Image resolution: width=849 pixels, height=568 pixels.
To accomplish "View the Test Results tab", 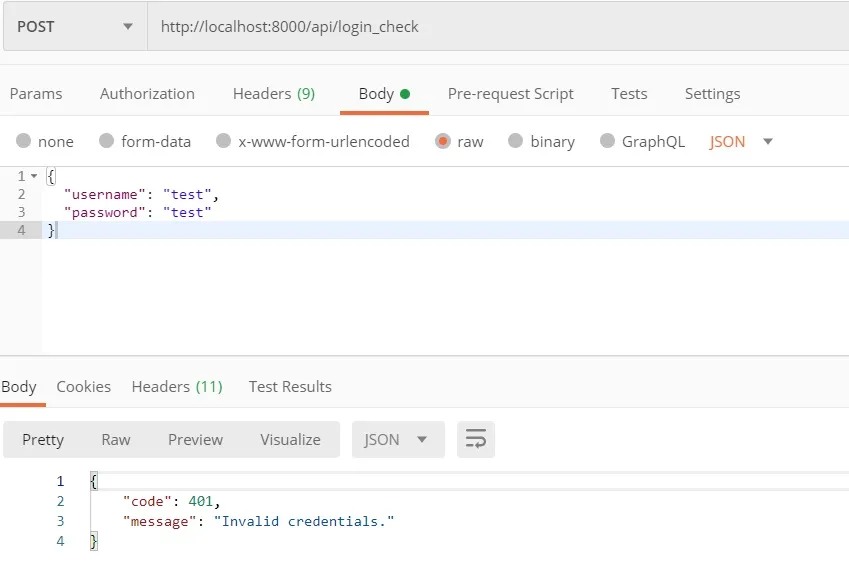I will pyautogui.click(x=290, y=386).
